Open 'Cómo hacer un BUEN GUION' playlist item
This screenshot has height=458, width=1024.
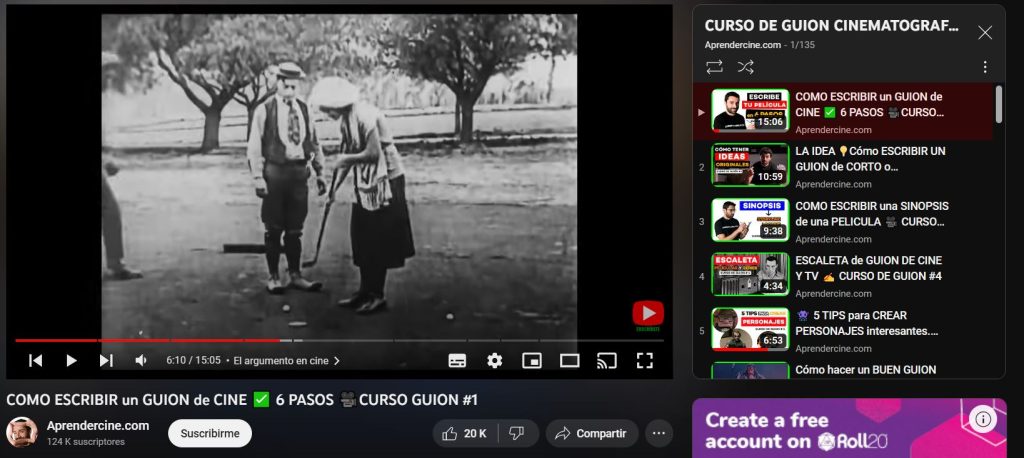point(865,370)
